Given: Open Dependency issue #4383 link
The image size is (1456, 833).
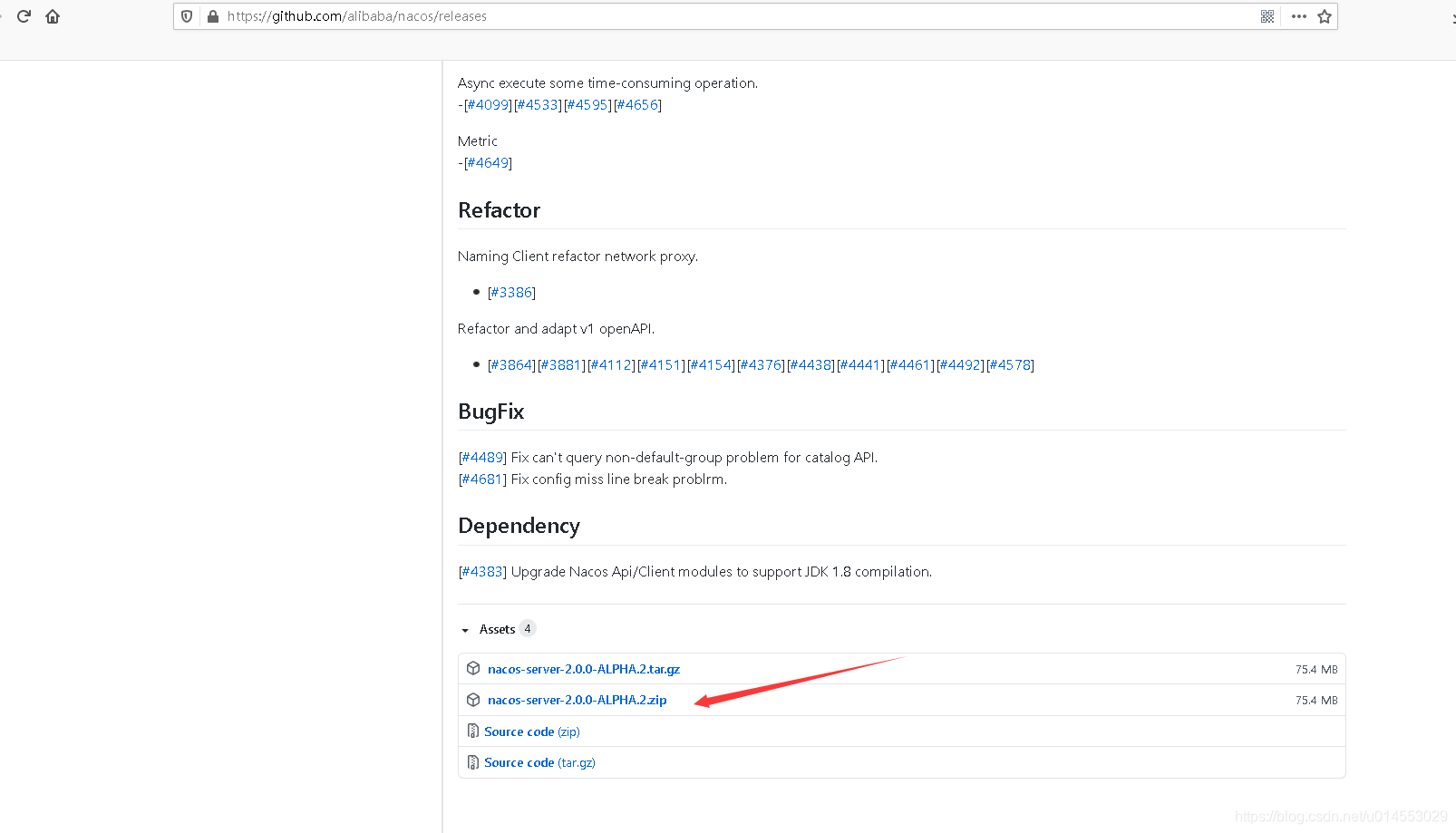Looking at the screenshot, I should point(482,572).
